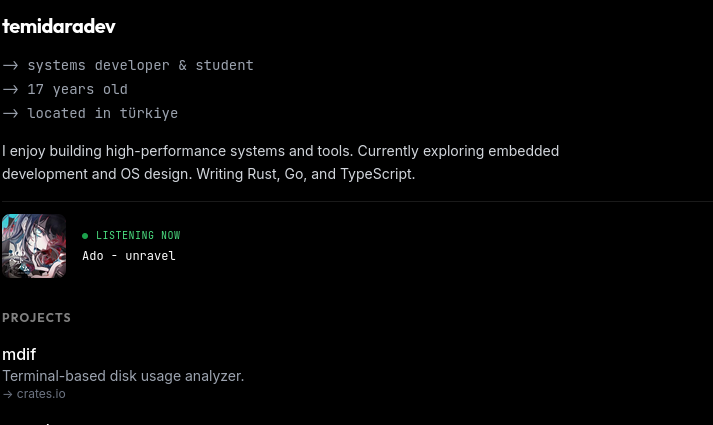Click the "located in türkiye" line
This screenshot has width=713, height=425.
click(102, 114)
